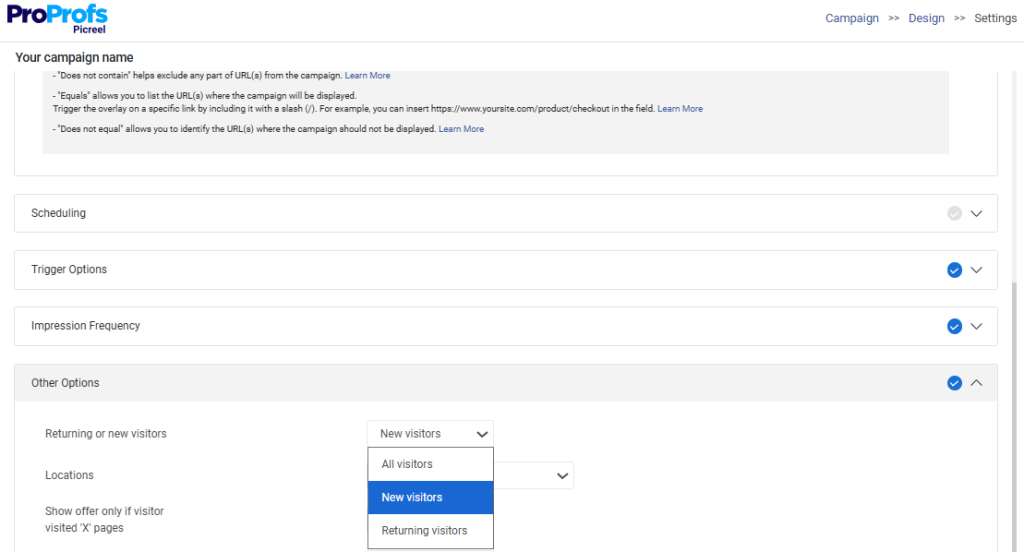Click the Other Options blue checkmark icon

[954, 383]
